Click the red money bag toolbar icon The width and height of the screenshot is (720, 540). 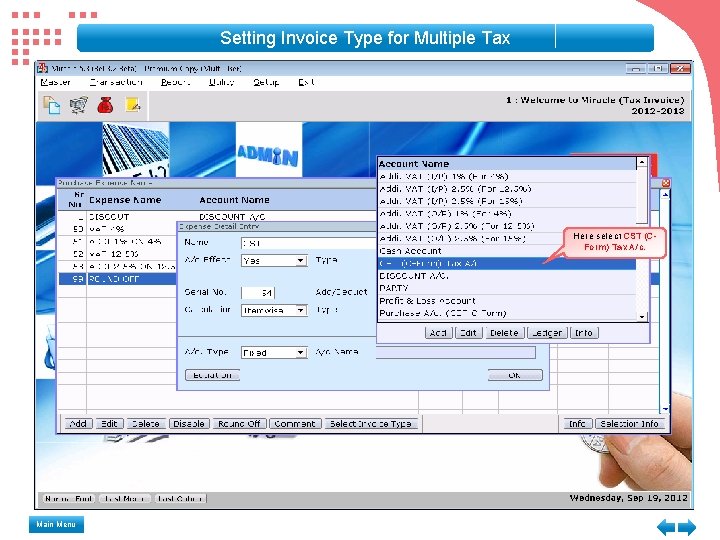coord(105,105)
